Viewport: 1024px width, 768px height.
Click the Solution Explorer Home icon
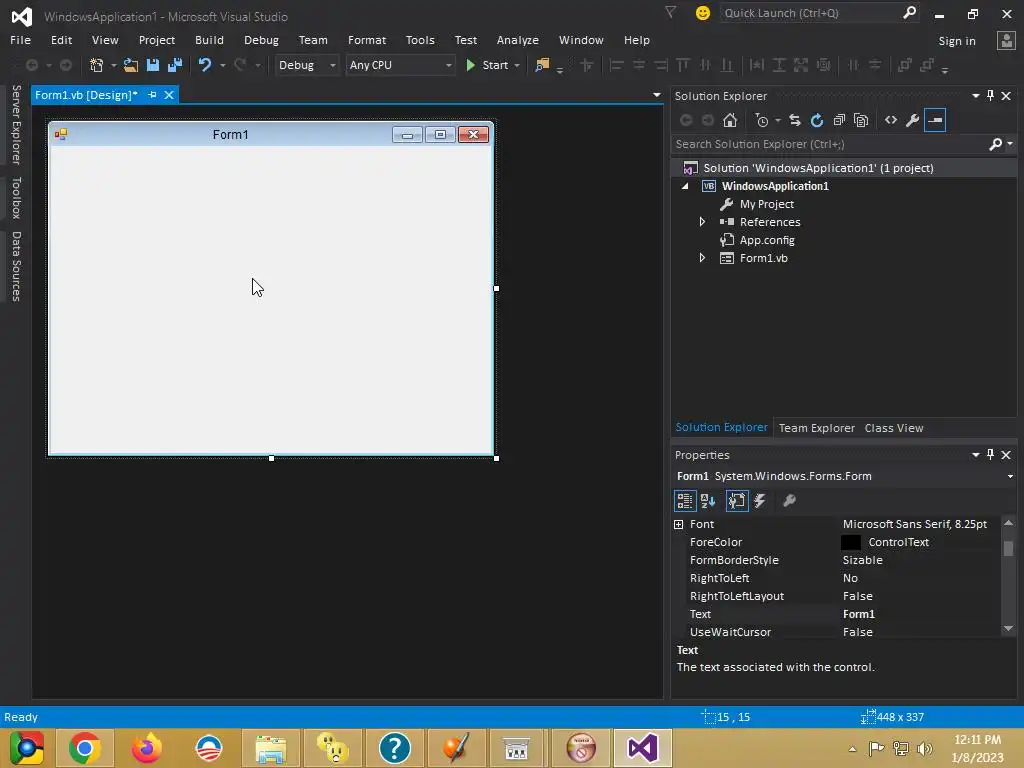click(730, 120)
